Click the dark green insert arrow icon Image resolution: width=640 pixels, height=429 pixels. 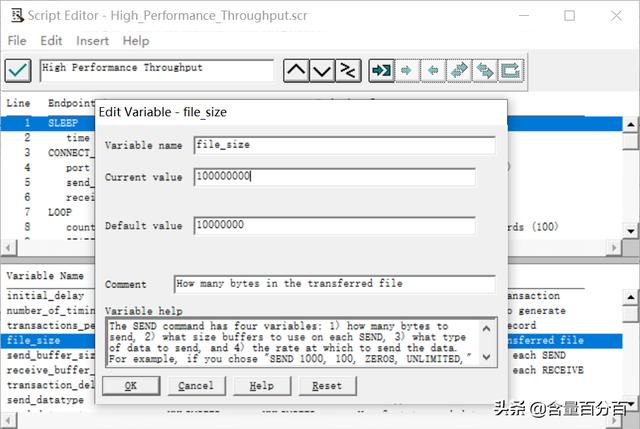pos(381,71)
